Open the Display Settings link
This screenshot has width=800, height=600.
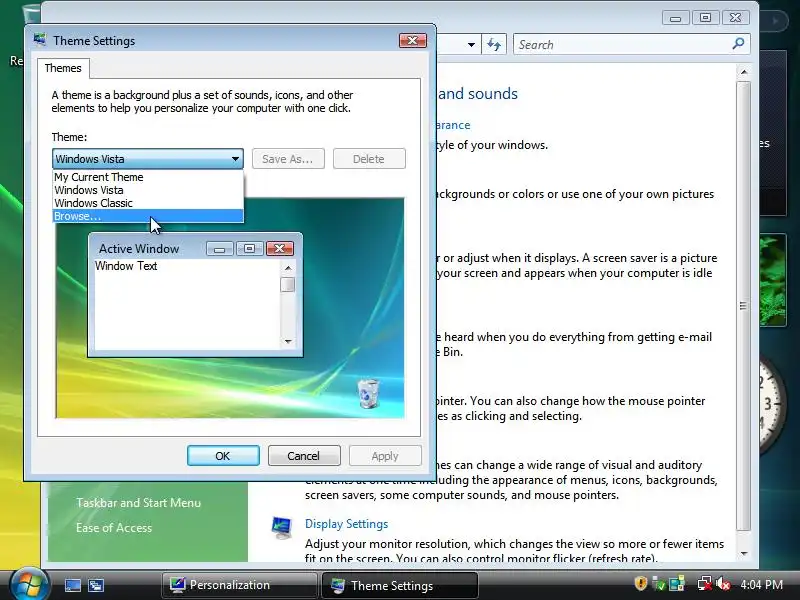click(x=346, y=524)
